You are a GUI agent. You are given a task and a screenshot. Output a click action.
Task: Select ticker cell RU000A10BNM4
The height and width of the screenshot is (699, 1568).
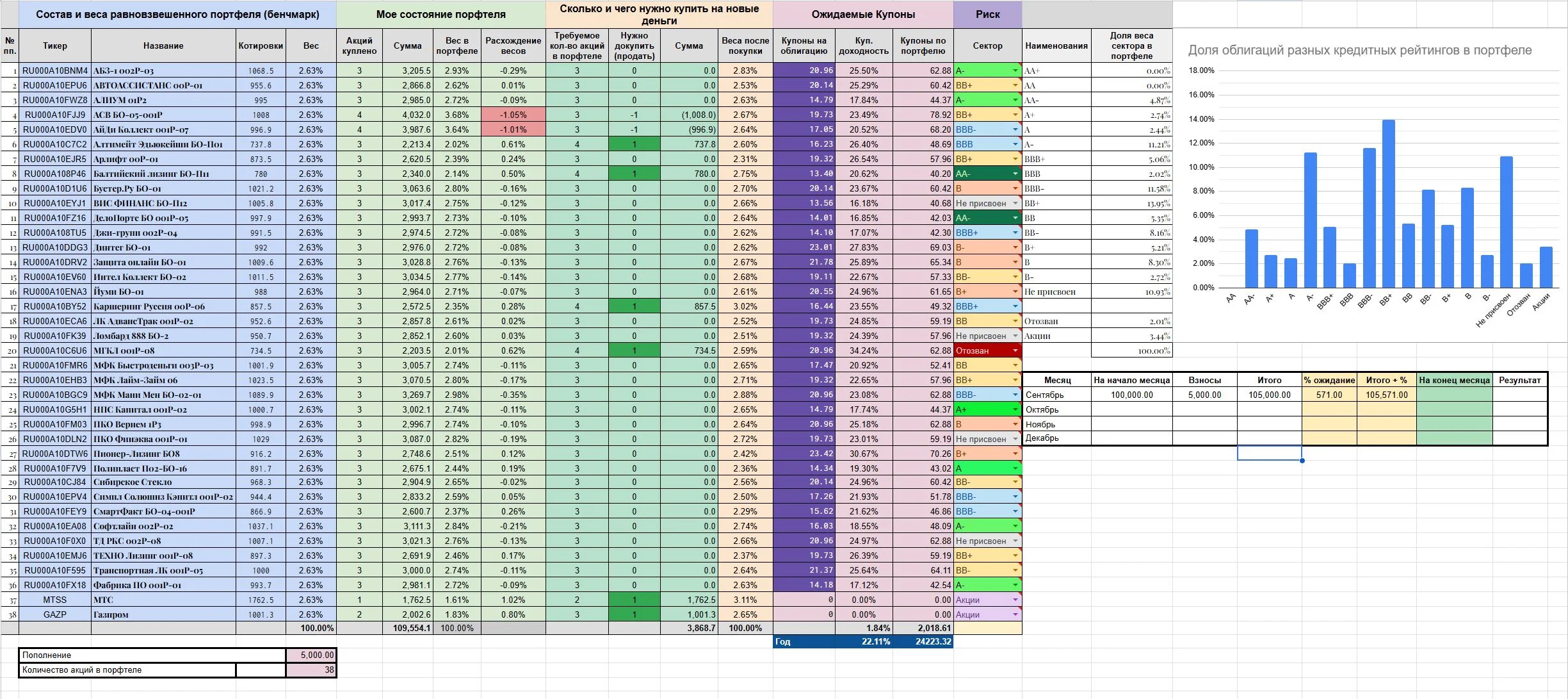(55, 70)
